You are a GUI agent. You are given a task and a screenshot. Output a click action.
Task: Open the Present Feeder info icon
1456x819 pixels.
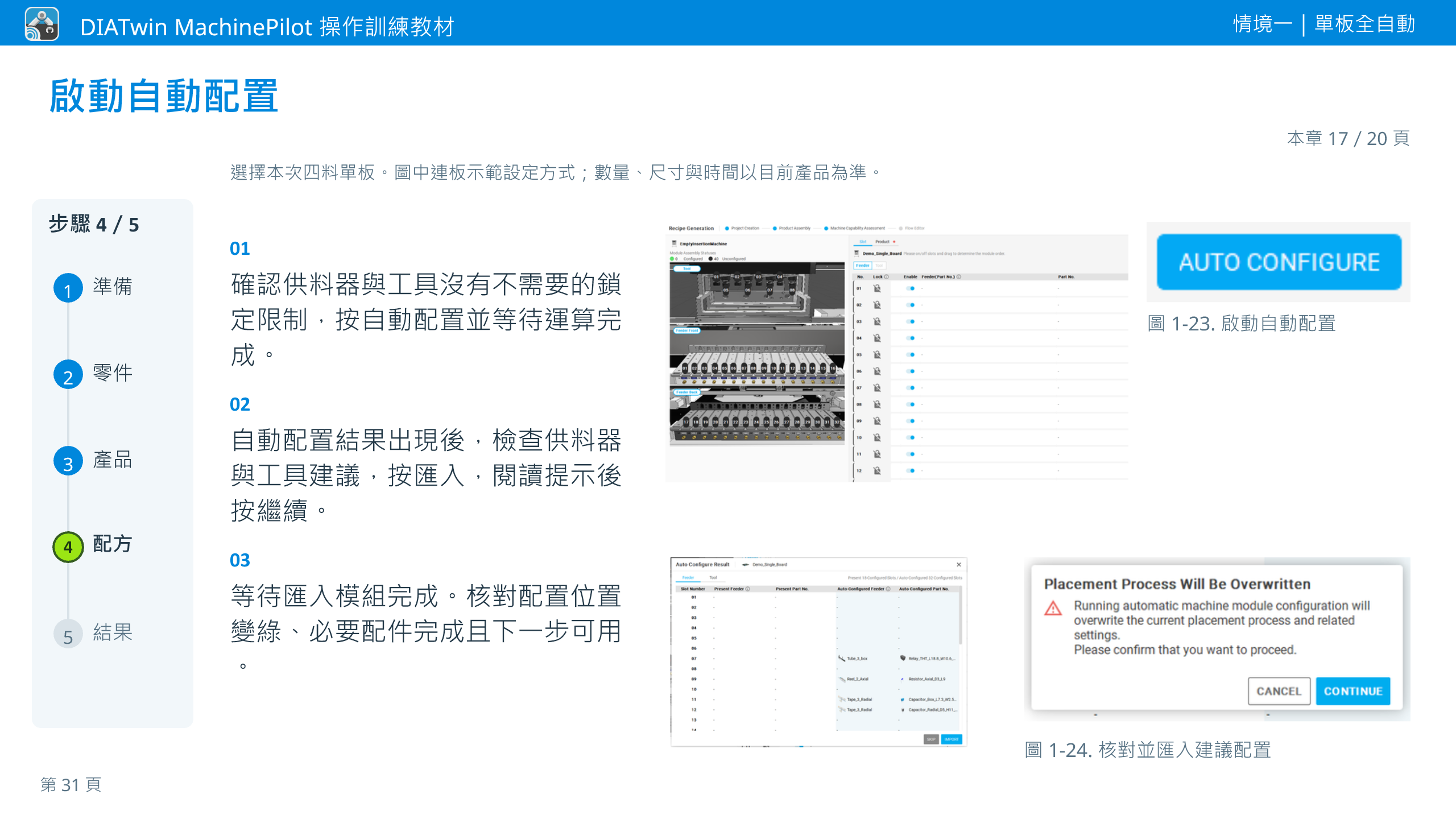click(x=747, y=589)
